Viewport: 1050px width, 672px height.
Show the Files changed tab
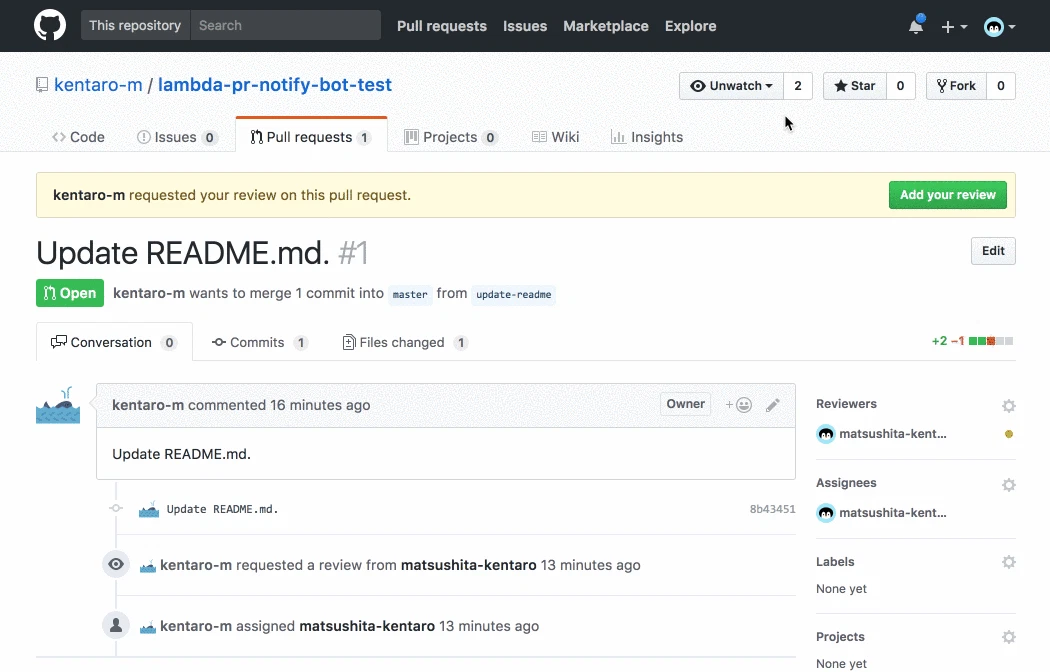coord(405,343)
